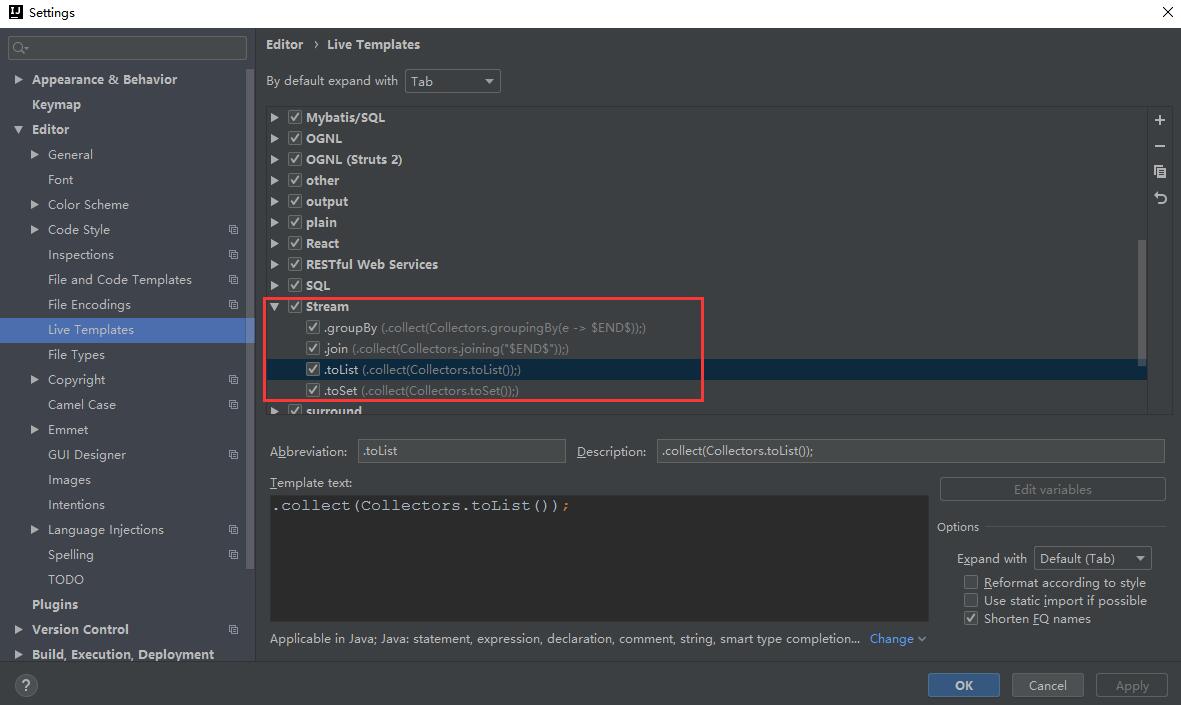
Task: Enable Use static import if possible
Action: 971,600
